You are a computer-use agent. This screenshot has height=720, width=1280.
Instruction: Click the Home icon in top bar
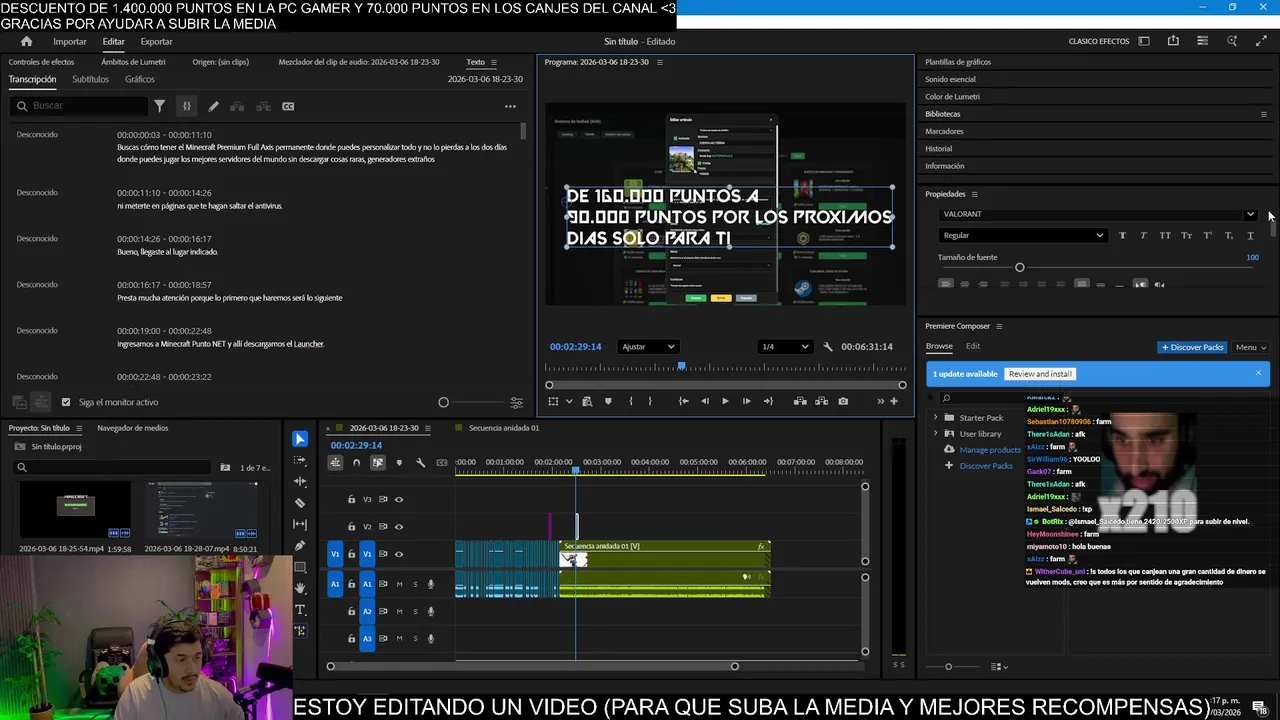click(x=27, y=41)
